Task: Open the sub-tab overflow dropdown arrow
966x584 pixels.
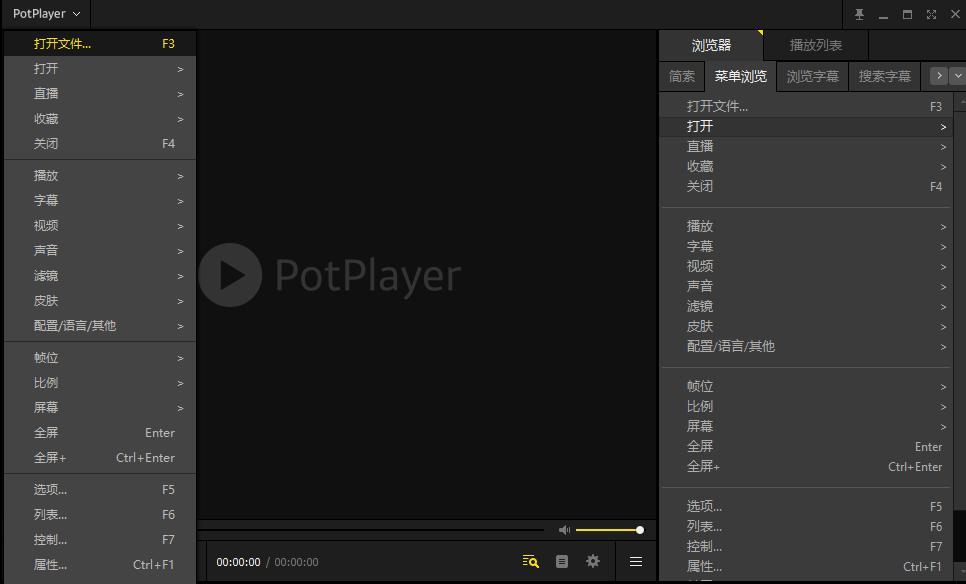Action: (x=957, y=76)
